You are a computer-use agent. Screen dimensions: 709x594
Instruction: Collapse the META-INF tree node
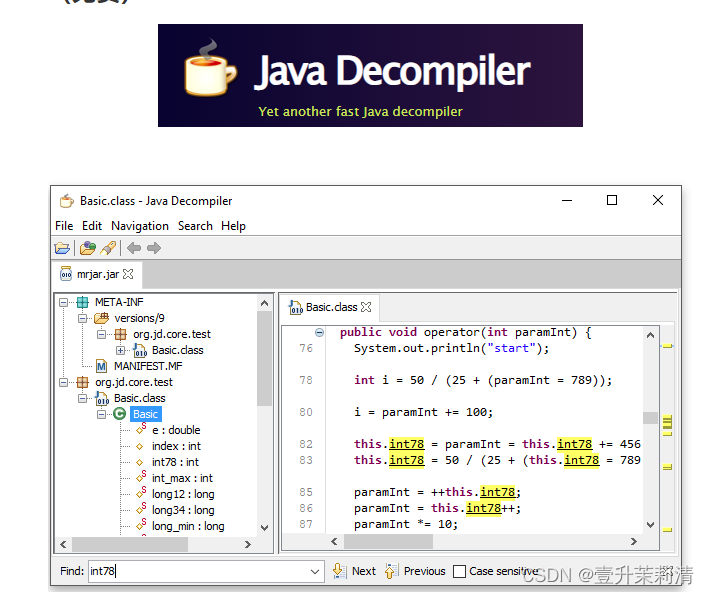click(x=64, y=302)
